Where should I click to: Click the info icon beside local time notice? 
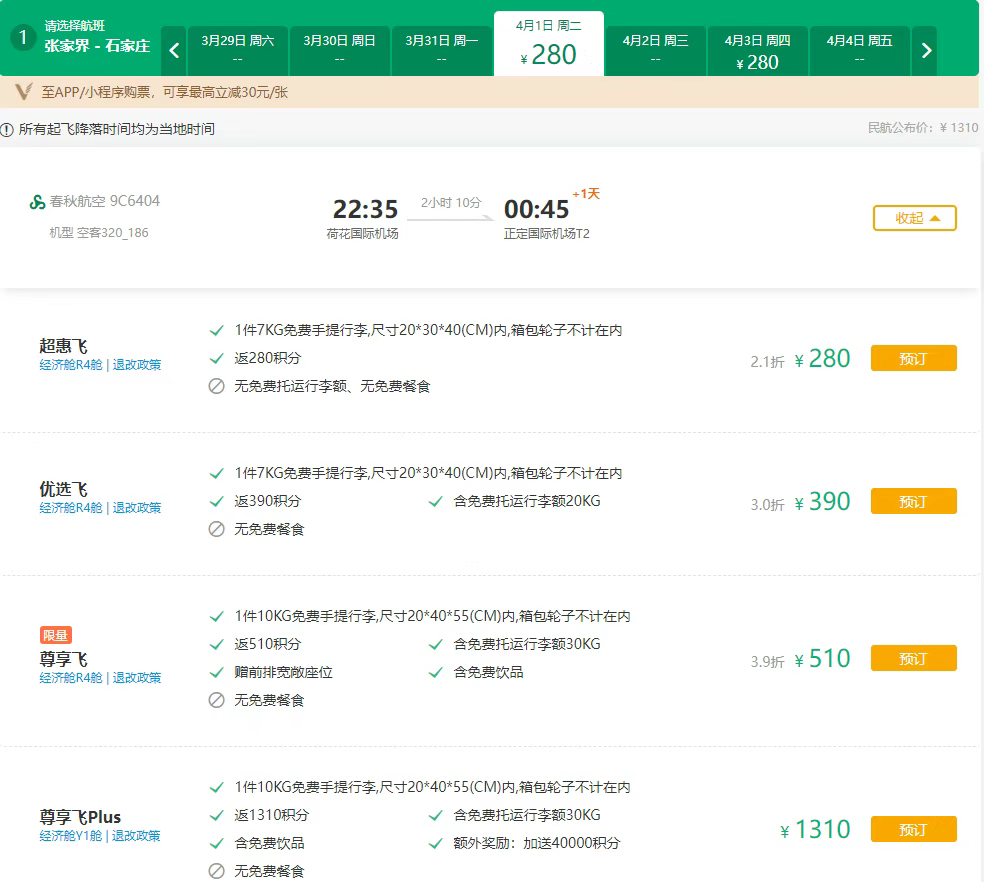8,129
